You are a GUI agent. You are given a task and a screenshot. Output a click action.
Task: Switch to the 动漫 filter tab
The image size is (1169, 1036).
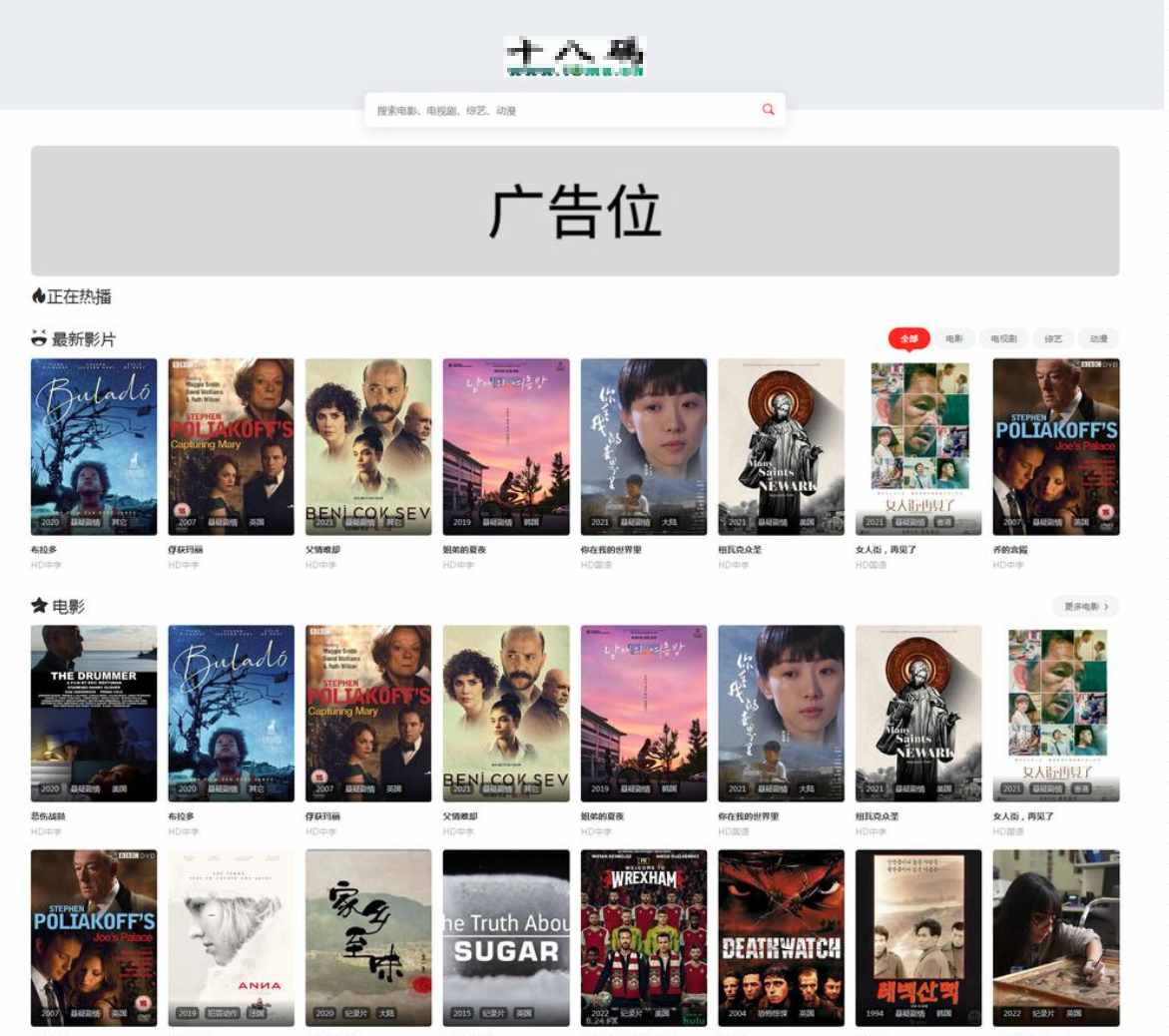[x=1099, y=338]
